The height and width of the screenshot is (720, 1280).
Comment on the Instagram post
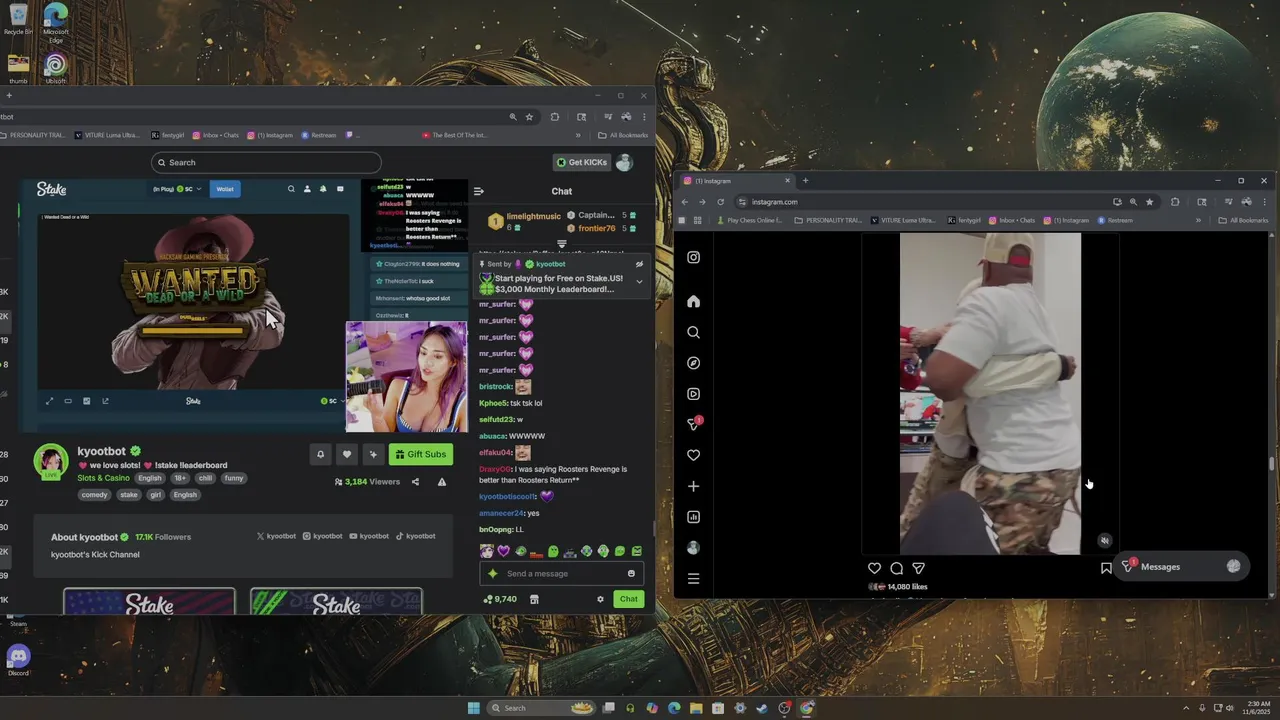[x=896, y=568]
